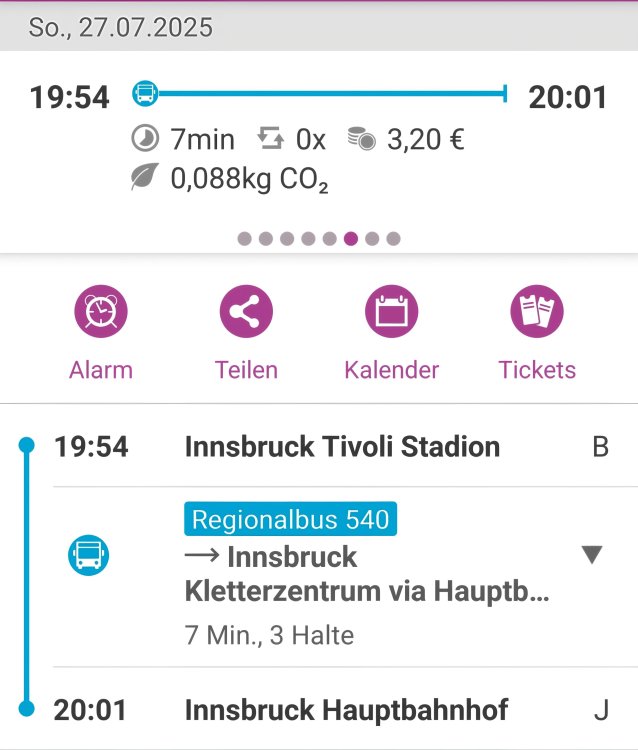Open the Innsbruck Hauptbahnhof stop
This screenshot has width=638, height=750.
(346, 711)
